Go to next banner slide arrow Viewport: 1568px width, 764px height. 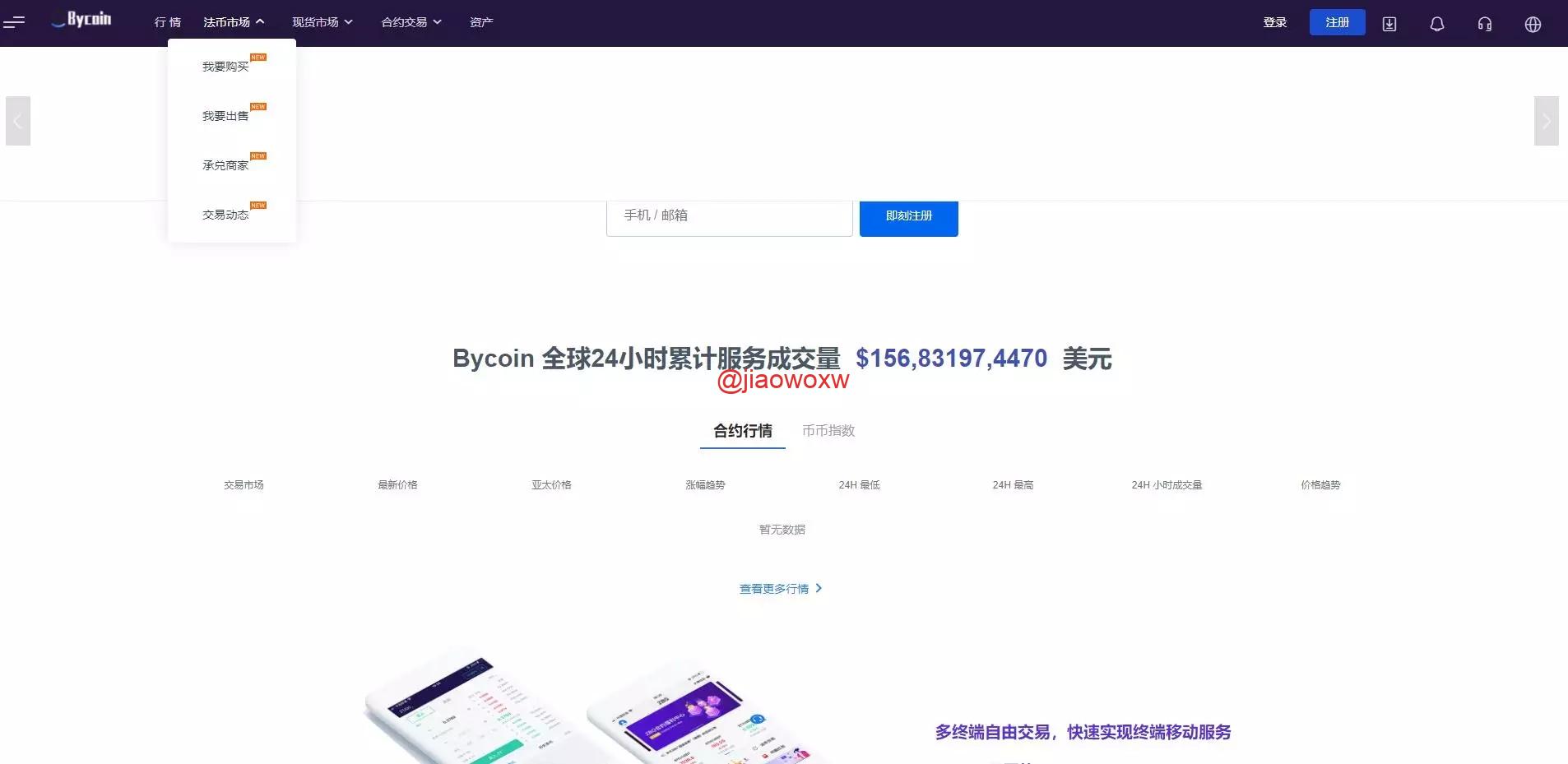point(1547,121)
